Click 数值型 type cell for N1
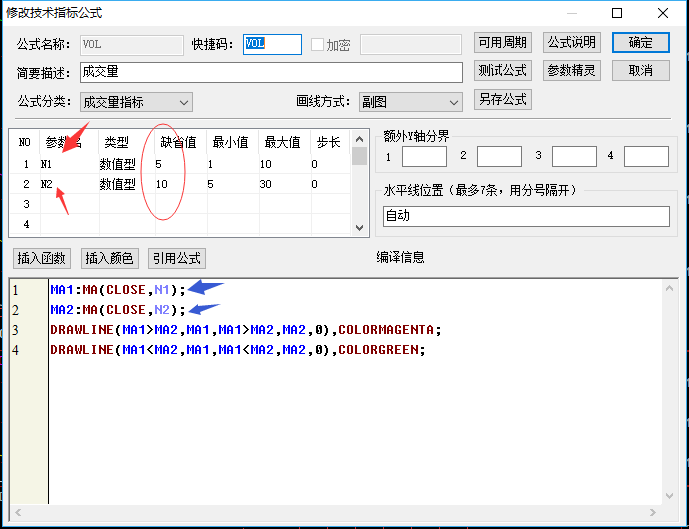Screen dimensions: 689x529 point(127,164)
